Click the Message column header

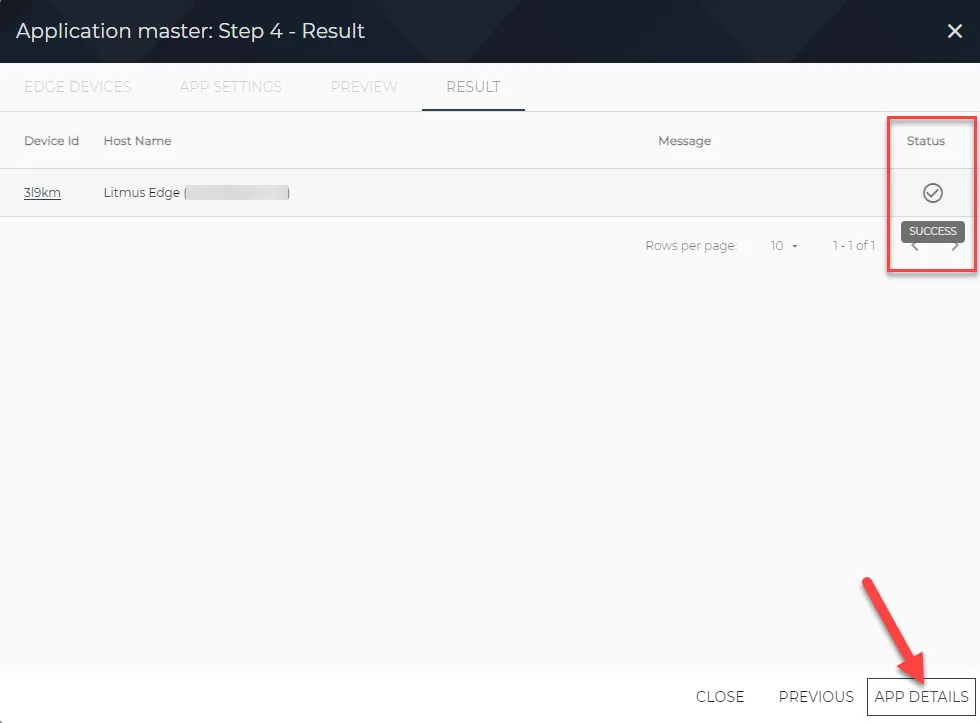click(684, 141)
